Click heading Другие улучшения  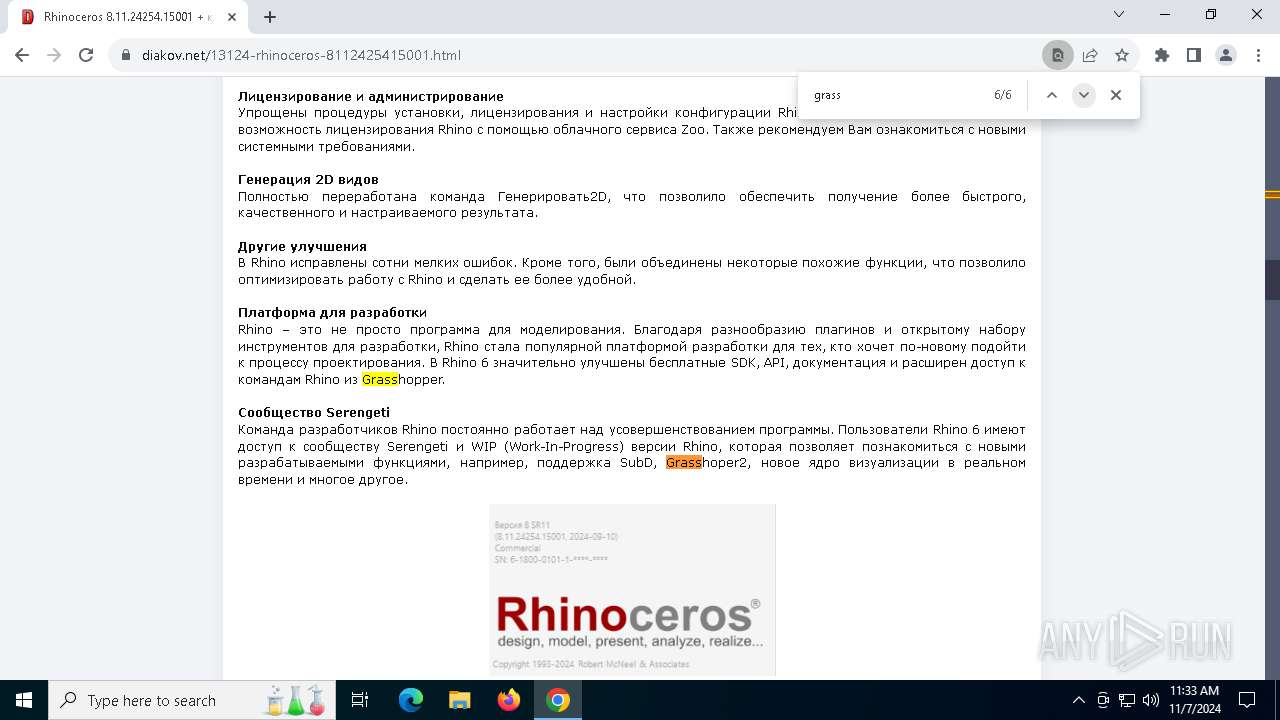coord(302,246)
